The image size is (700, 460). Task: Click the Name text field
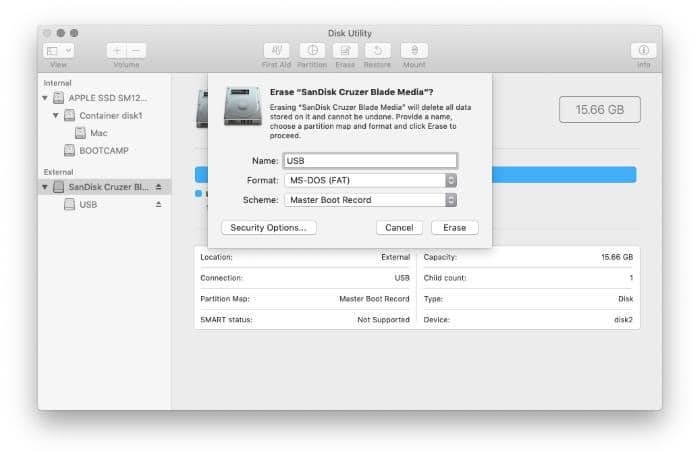click(x=370, y=161)
